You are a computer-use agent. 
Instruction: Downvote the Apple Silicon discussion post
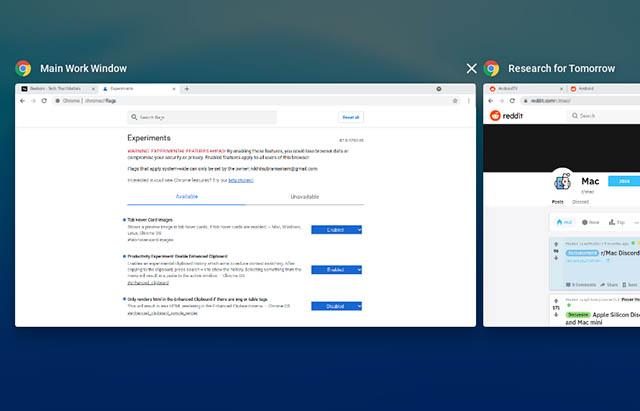(556, 315)
